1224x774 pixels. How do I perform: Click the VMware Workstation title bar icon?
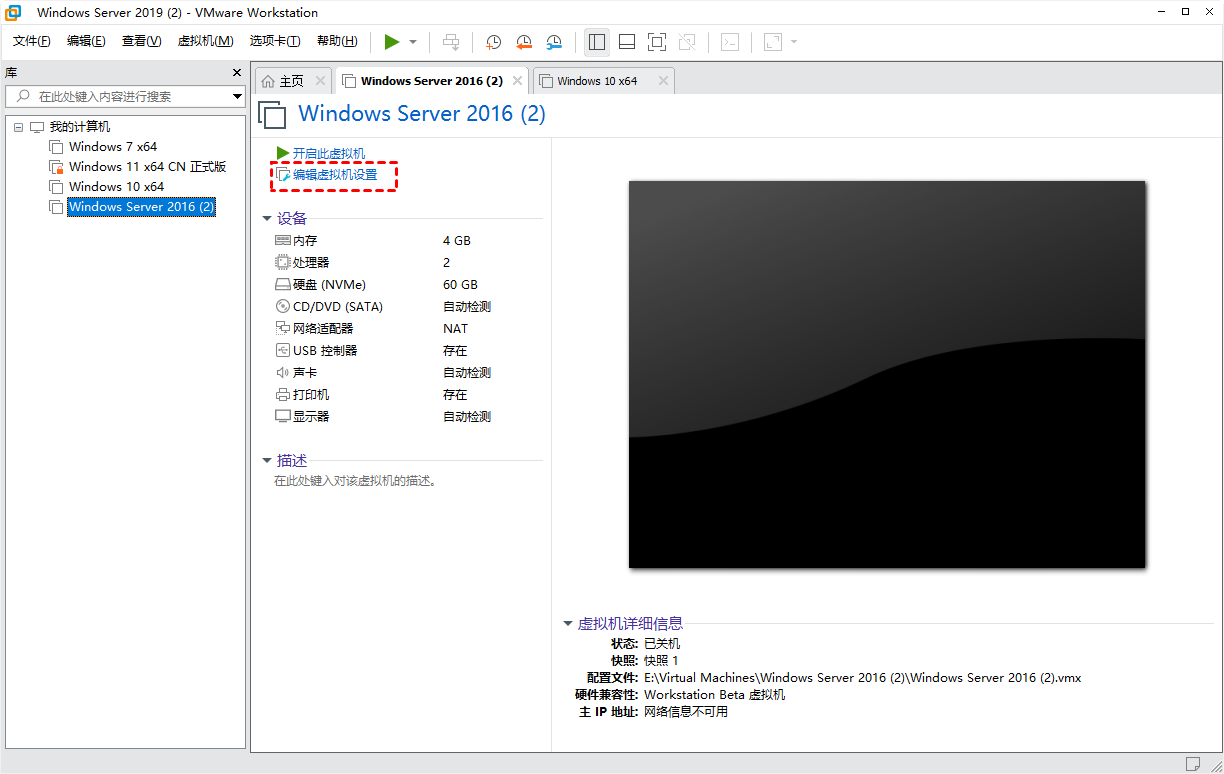pos(13,12)
